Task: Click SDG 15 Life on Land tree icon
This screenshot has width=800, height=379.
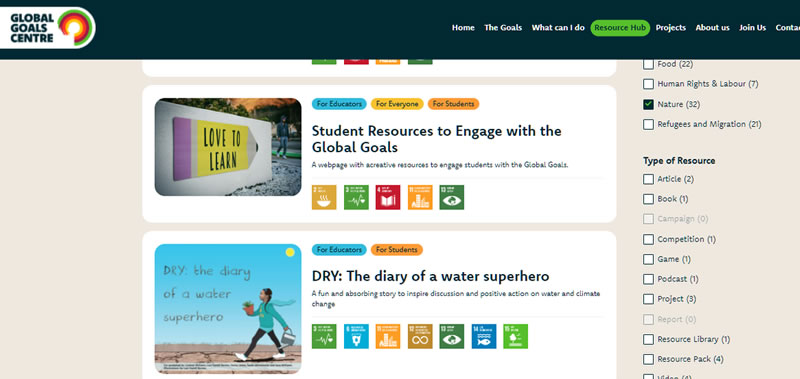Action: [x=515, y=336]
